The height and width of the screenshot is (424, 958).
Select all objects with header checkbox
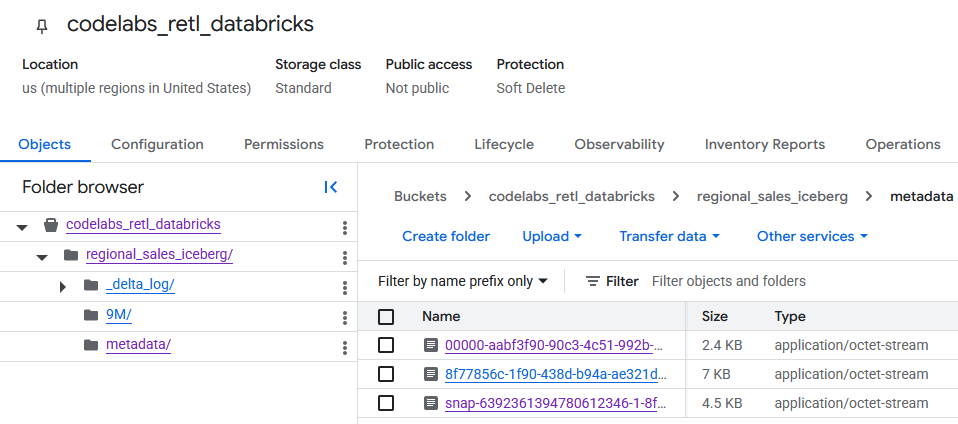coord(386,317)
